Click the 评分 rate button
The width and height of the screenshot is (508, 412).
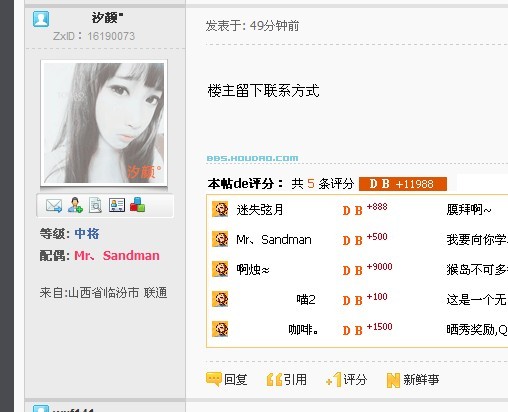(x=347, y=379)
